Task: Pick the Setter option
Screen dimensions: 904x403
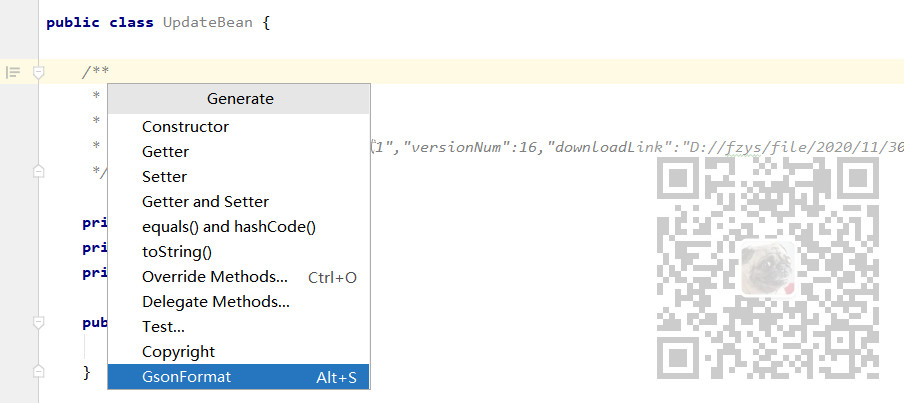Action: (x=164, y=177)
